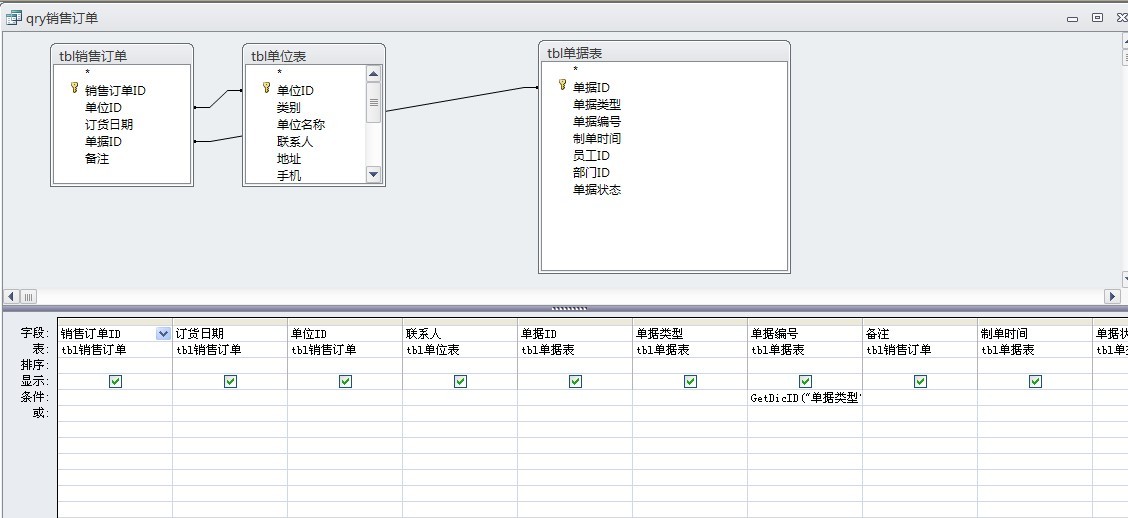The height and width of the screenshot is (518, 1128).
Task: Click the 排序 cell under 订货日期 column
Action: click(230, 365)
